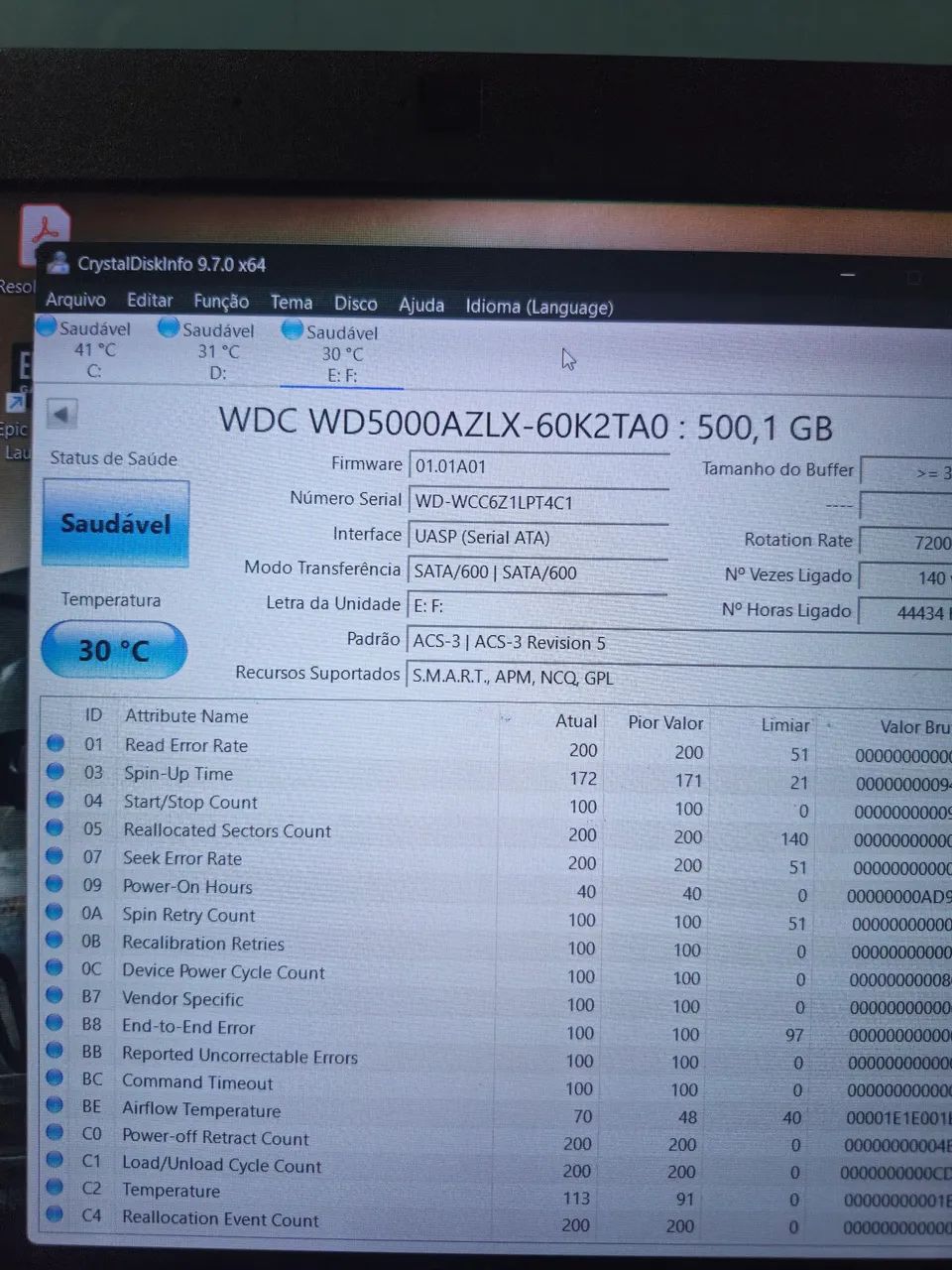Click the 30 °C temperature button

pos(114,650)
